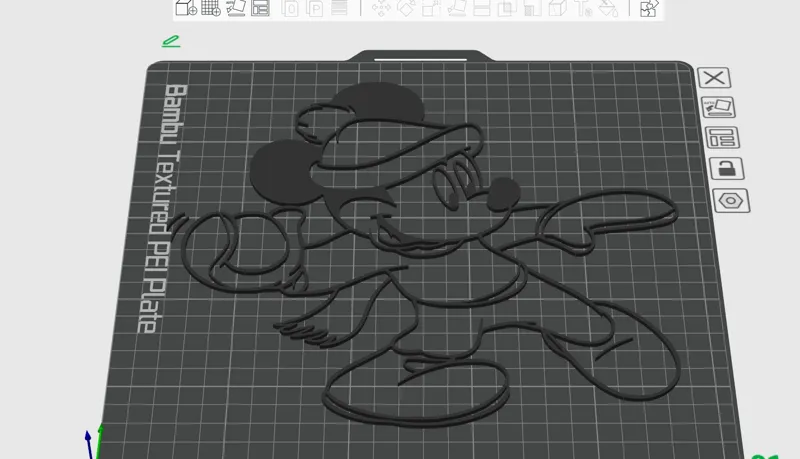Open the Text shape tool

point(583,8)
